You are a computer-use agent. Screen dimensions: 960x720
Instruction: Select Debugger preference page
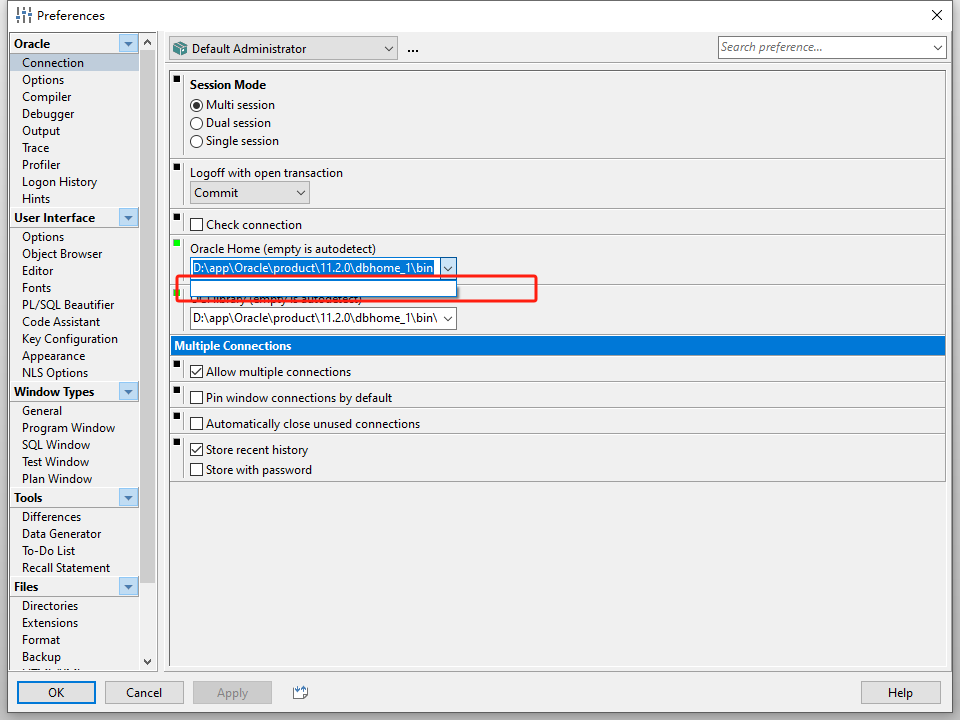(48, 114)
